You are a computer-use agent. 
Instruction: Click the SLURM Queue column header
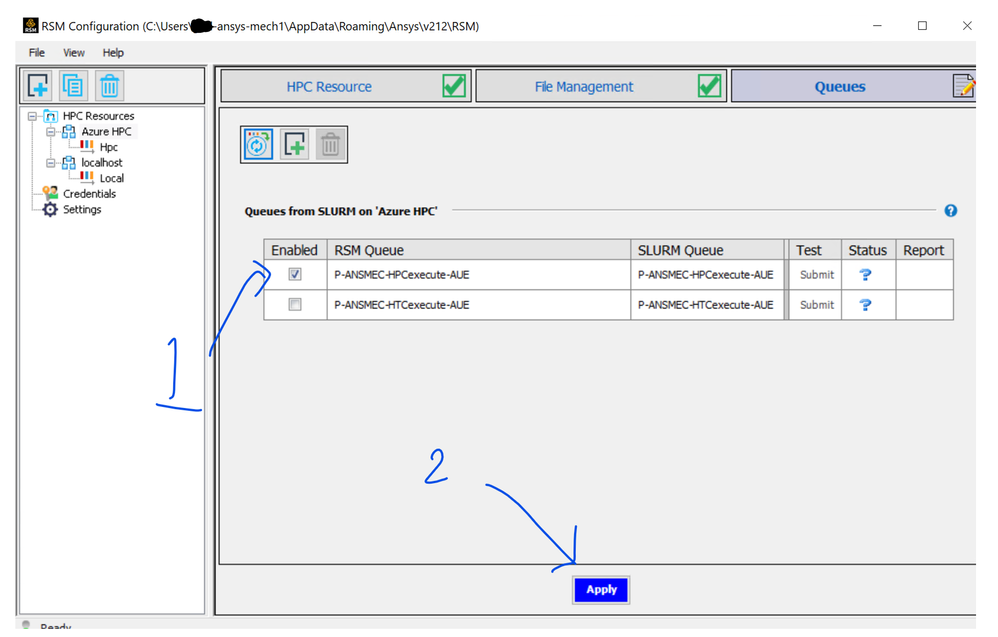point(708,250)
